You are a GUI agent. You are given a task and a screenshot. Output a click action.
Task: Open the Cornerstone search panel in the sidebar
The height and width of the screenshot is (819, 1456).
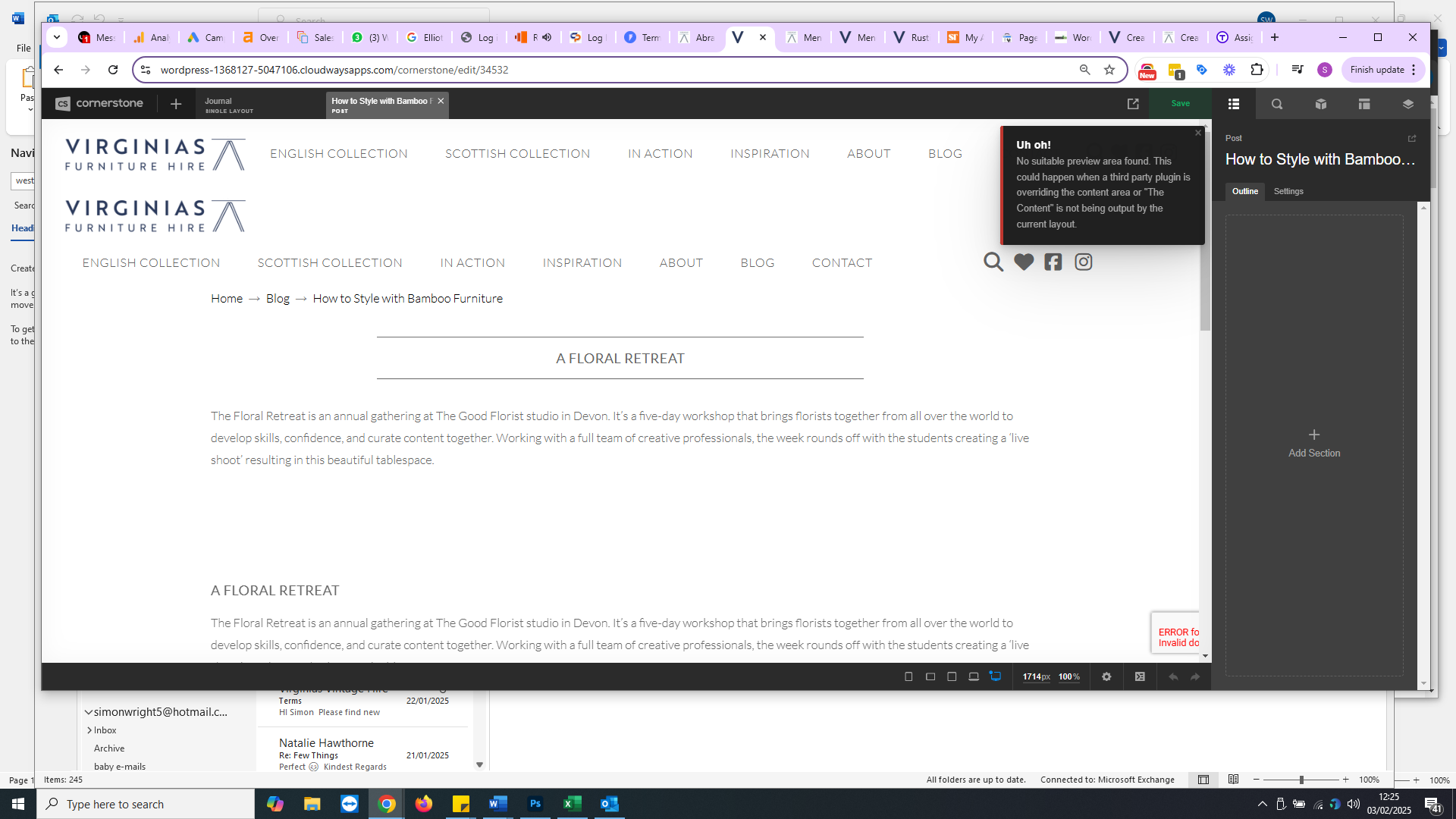point(1277,104)
